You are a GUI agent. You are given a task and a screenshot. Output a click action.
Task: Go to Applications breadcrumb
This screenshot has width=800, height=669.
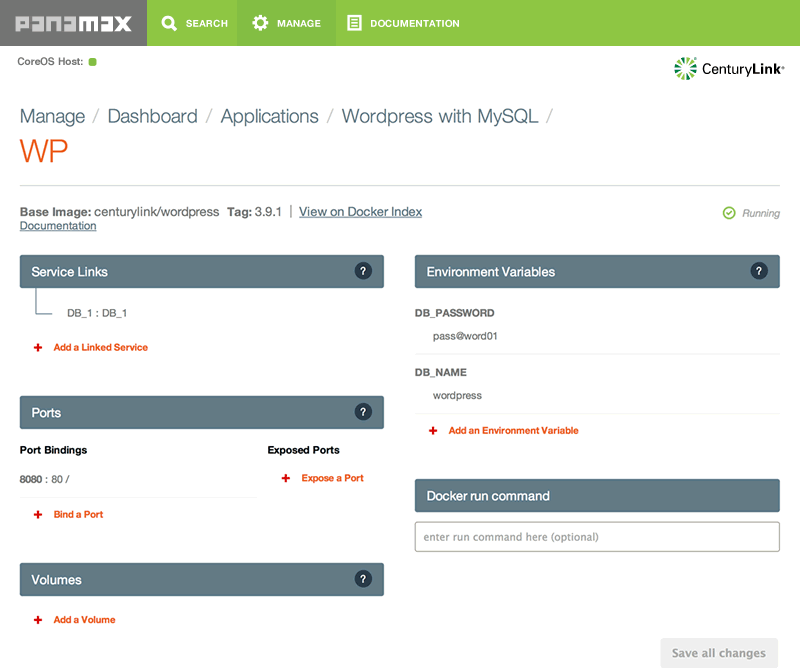click(269, 116)
